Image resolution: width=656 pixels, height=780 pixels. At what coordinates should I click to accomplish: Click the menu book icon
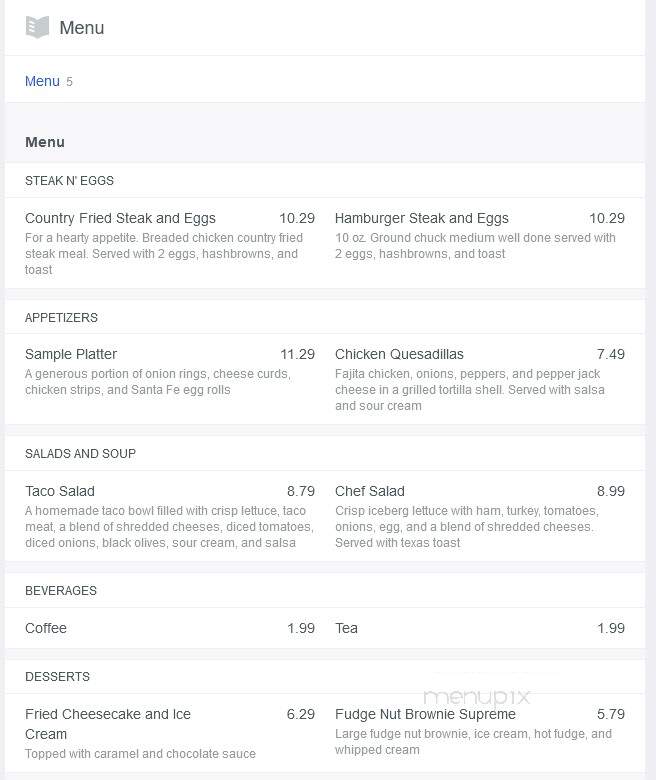click(x=37, y=27)
